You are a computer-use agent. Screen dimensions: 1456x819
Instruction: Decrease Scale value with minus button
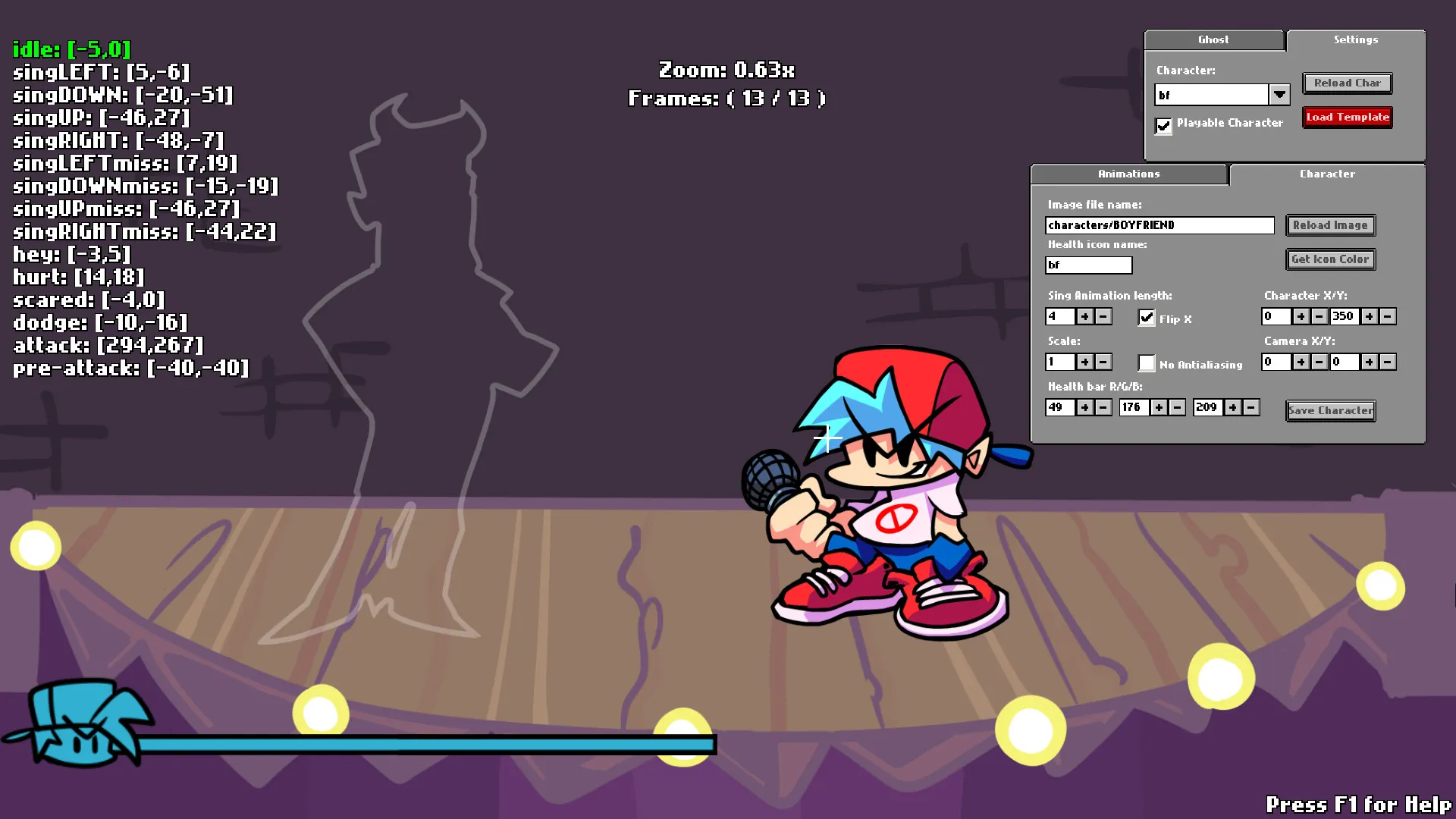[x=1104, y=362]
